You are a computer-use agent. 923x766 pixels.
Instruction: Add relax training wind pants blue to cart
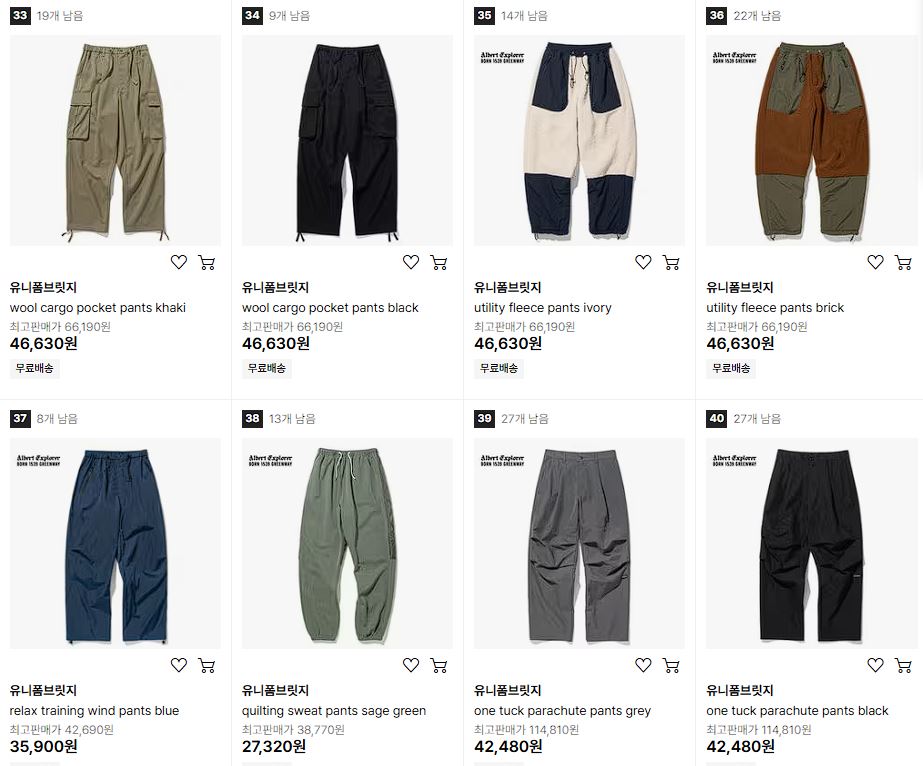(x=207, y=665)
